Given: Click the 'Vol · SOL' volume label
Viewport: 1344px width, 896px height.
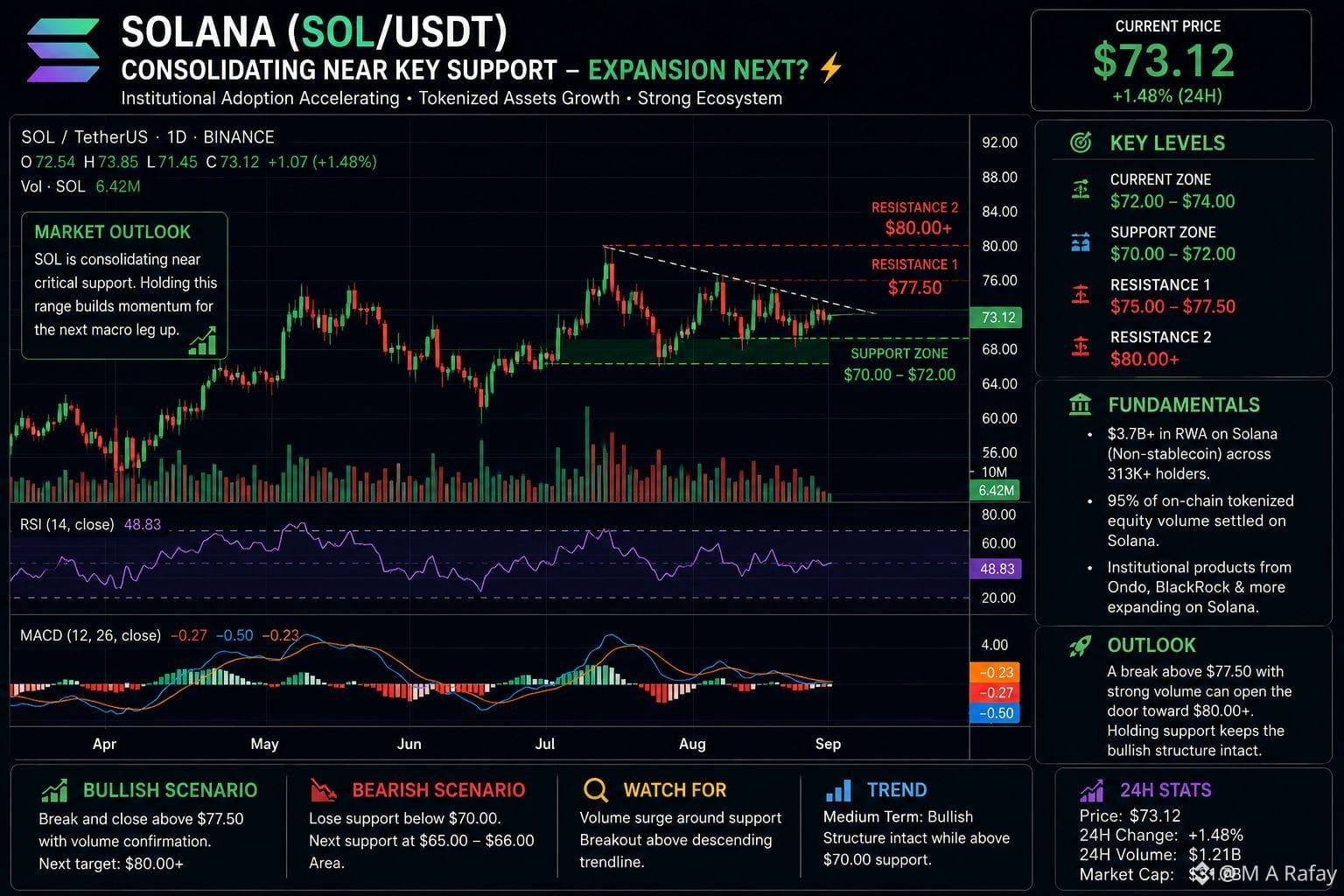Looking at the screenshot, I should tap(53, 186).
